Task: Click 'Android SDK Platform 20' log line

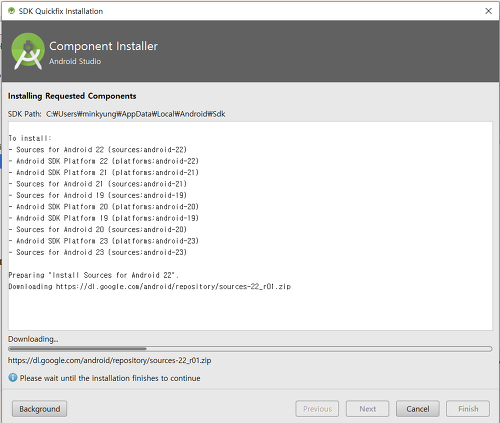Action: 104,207
